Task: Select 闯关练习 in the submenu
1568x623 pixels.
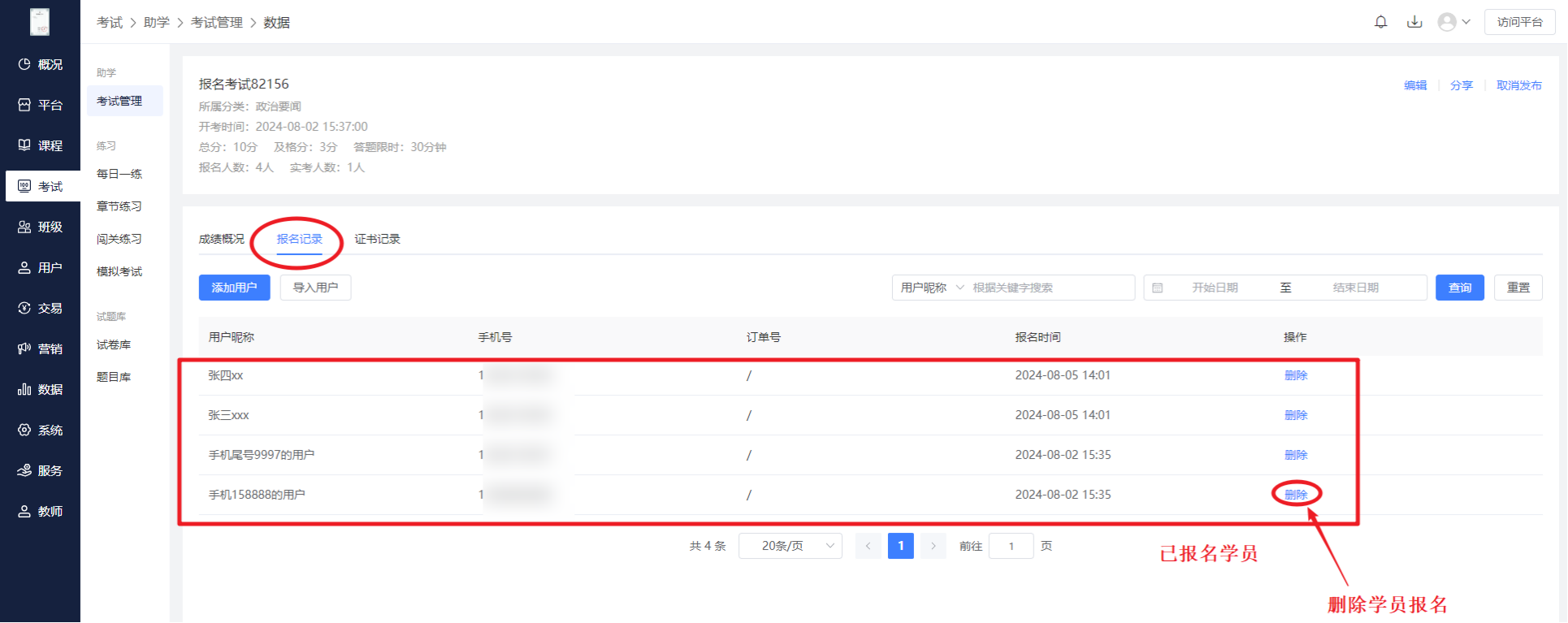Action: 119,239
